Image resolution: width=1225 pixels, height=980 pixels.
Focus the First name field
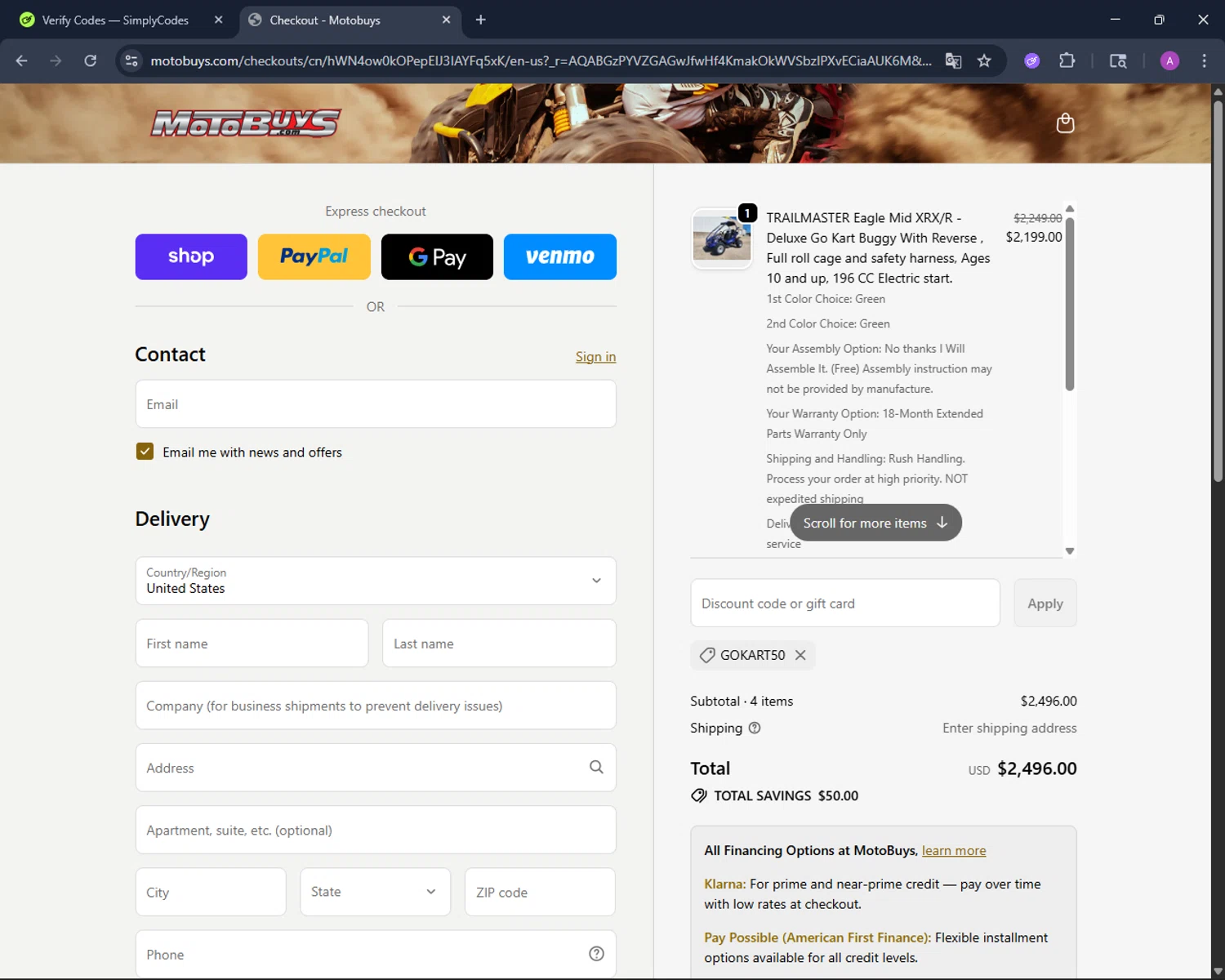tap(252, 644)
